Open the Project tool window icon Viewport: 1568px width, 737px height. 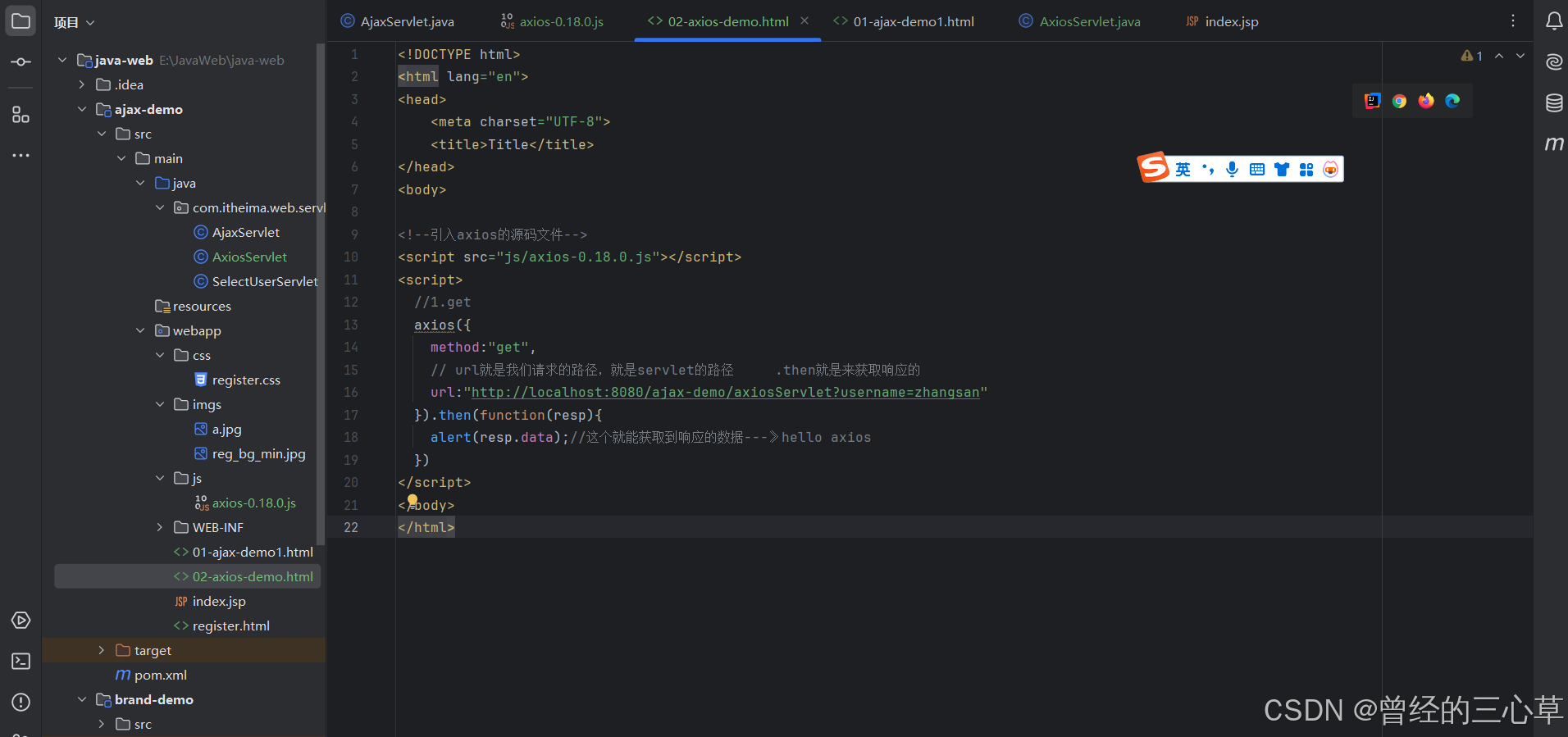(x=21, y=21)
